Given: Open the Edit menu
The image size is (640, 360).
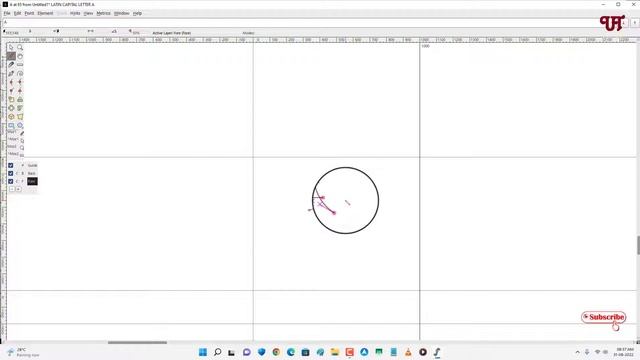Looking at the screenshot, I should tap(18, 13).
